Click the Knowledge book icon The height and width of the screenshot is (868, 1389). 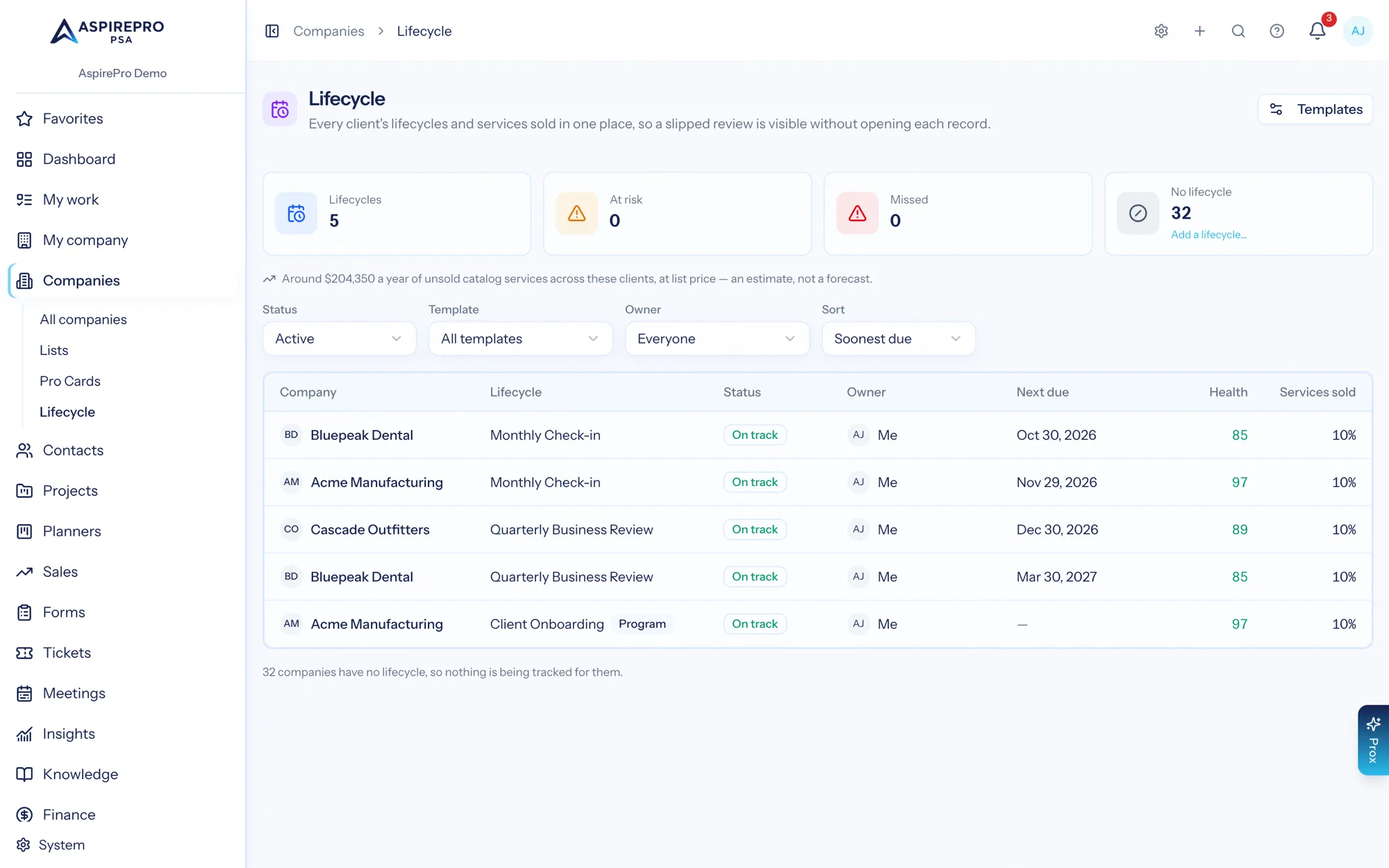(24, 774)
